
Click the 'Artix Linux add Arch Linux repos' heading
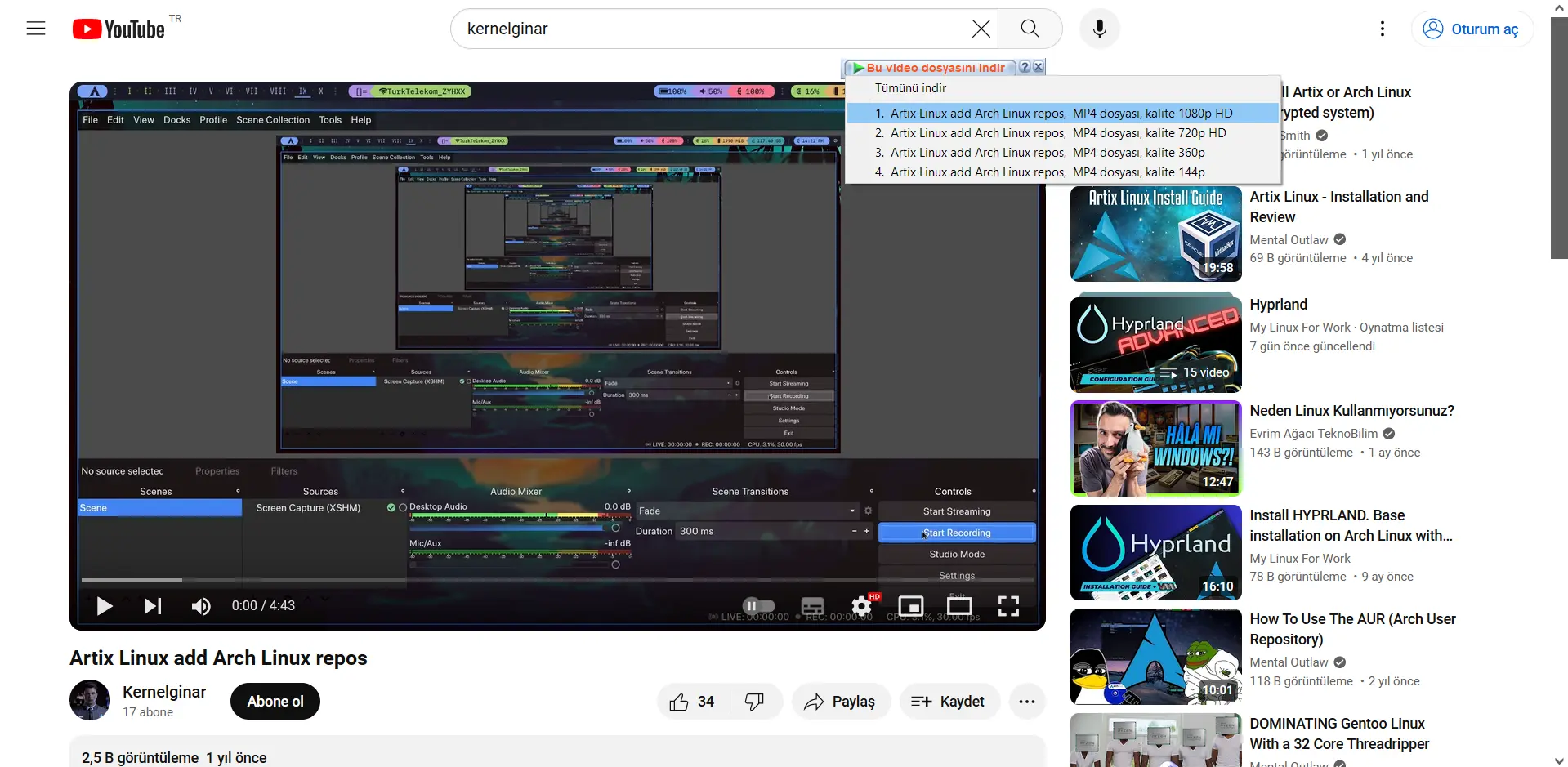pyautogui.click(x=218, y=658)
